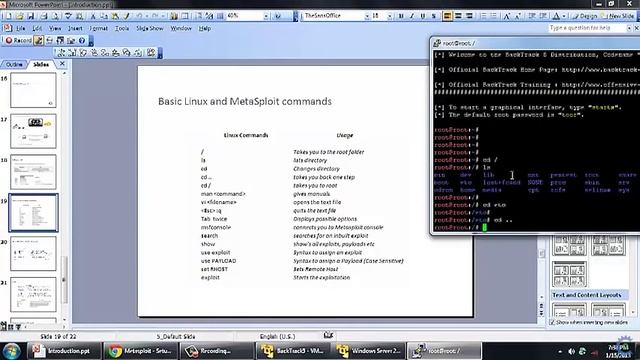Click the Copy icon in toolbar
This screenshot has height=360, width=640.
coord(104,16)
